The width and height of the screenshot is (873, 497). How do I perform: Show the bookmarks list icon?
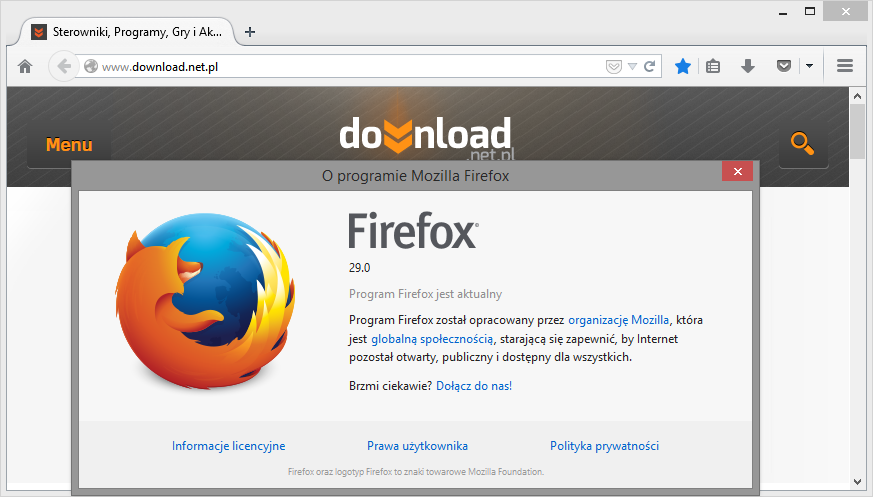tap(713, 67)
